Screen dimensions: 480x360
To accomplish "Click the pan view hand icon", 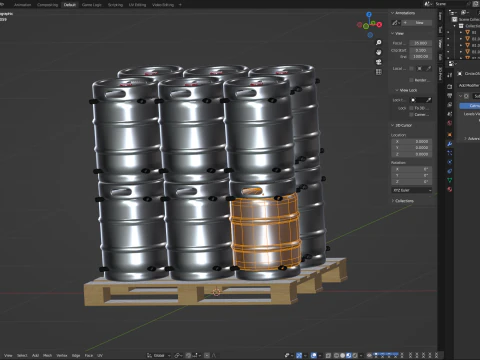I will coord(379,52).
